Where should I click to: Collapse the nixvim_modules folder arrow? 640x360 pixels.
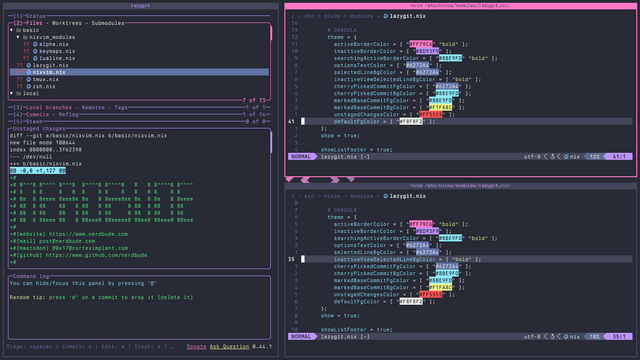pos(18,37)
